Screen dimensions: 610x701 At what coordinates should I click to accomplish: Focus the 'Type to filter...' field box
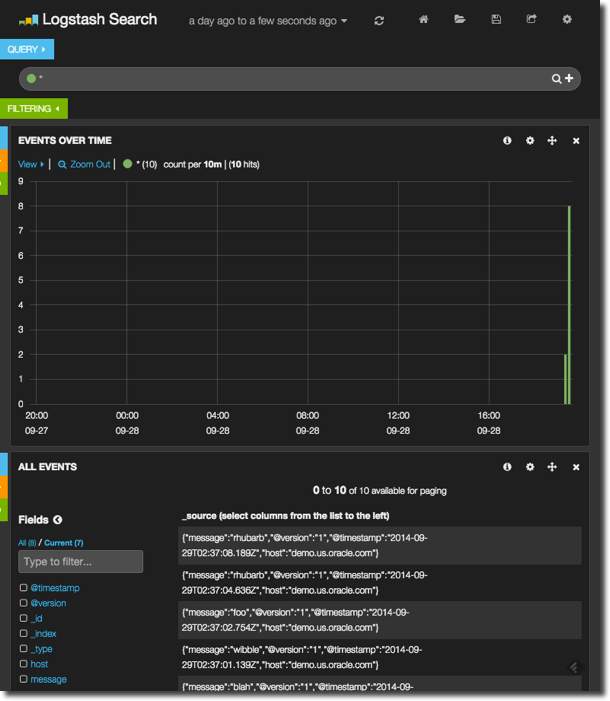[x=80, y=562]
